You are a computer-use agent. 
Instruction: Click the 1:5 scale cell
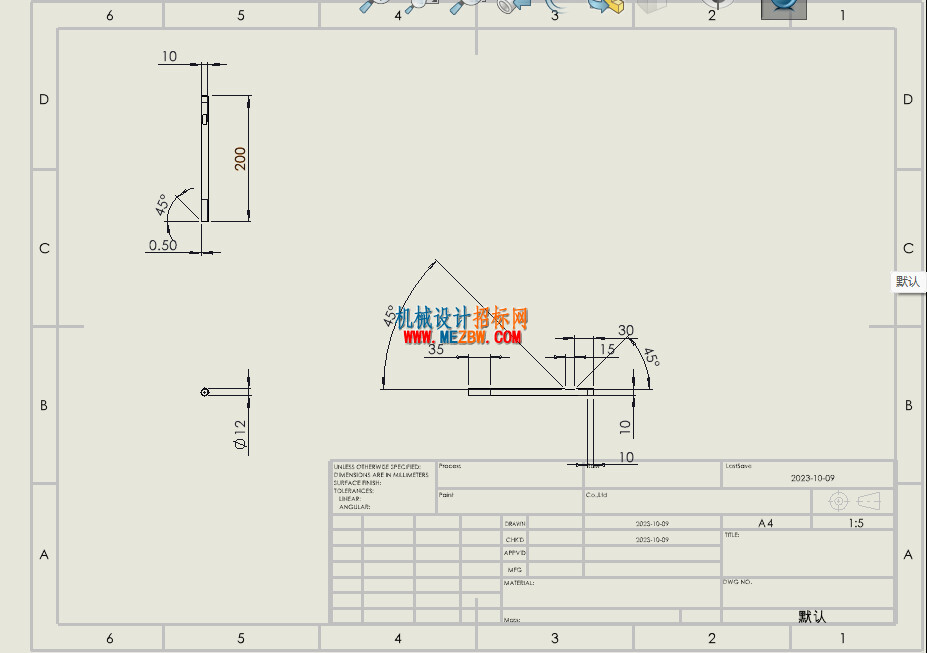click(855, 523)
